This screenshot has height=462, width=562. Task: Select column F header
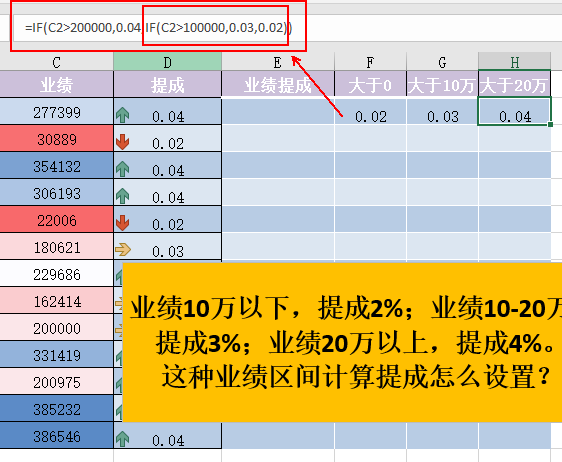370,62
